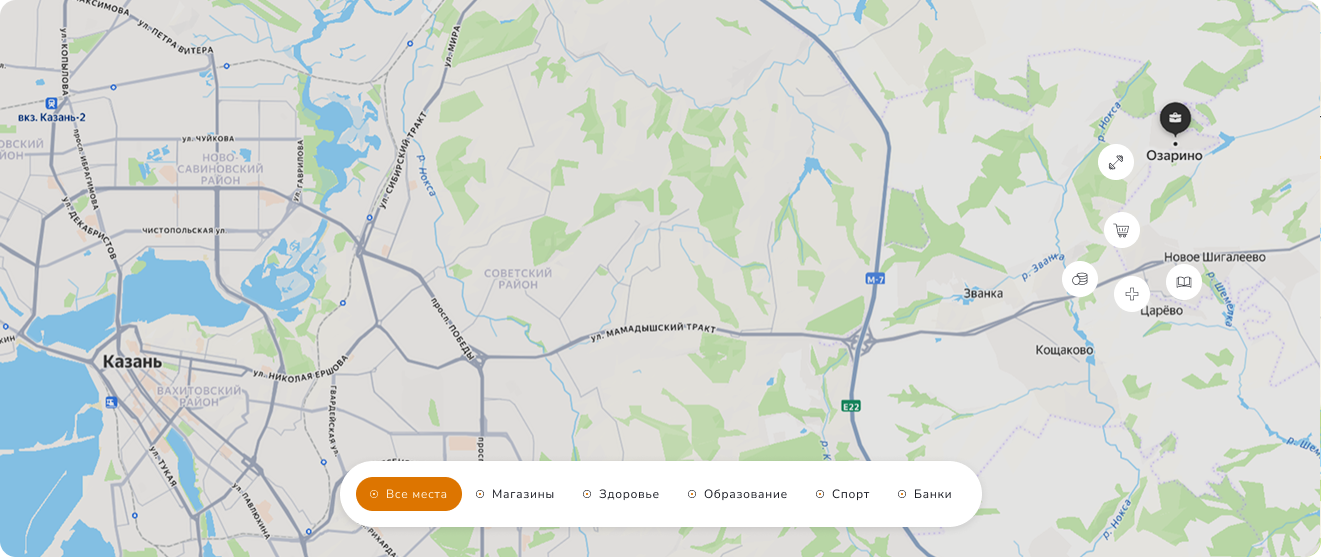Click the Казань city label
Image resolution: width=1321 pixels, height=557 pixels.
click(x=132, y=362)
